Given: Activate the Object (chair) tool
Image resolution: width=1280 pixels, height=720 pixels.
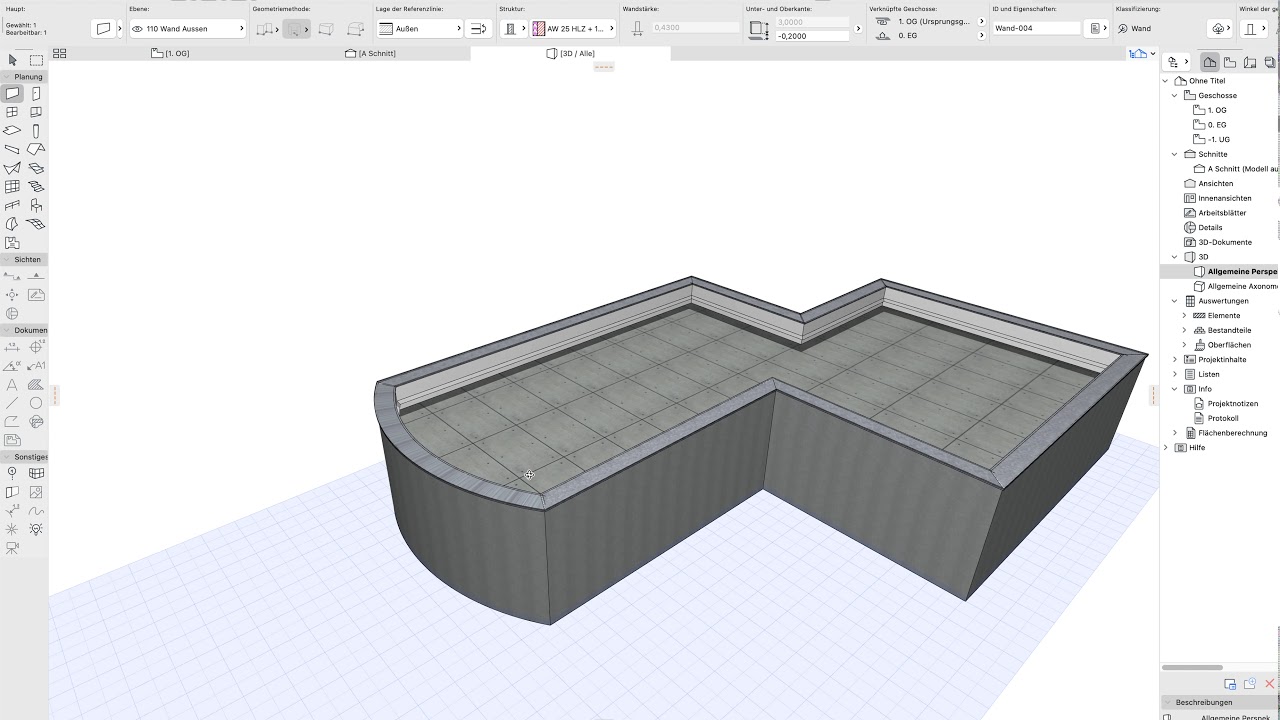Looking at the screenshot, I should pos(36,205).
